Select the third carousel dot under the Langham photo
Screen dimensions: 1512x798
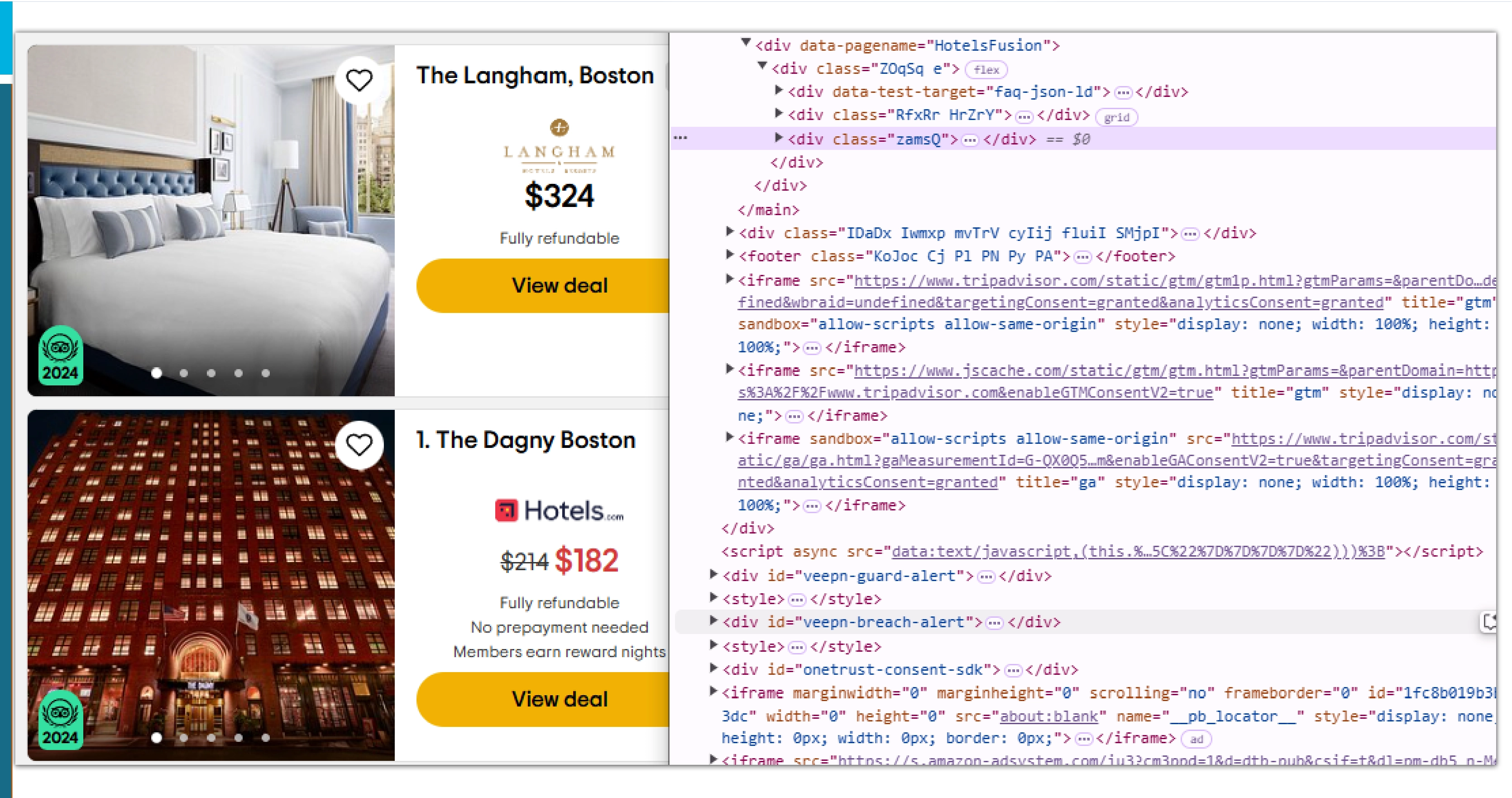pos(211,373)
